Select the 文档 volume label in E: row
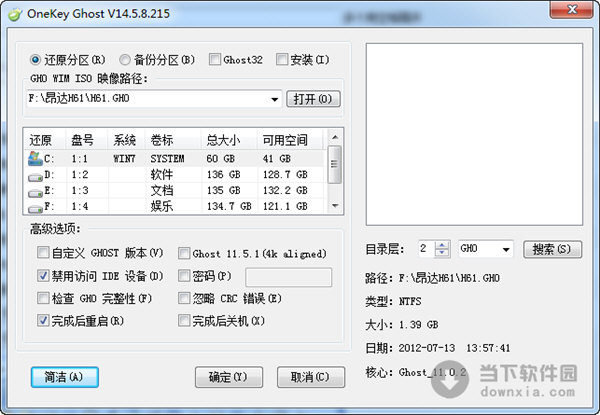600x415 pixels. coord(161,190)
